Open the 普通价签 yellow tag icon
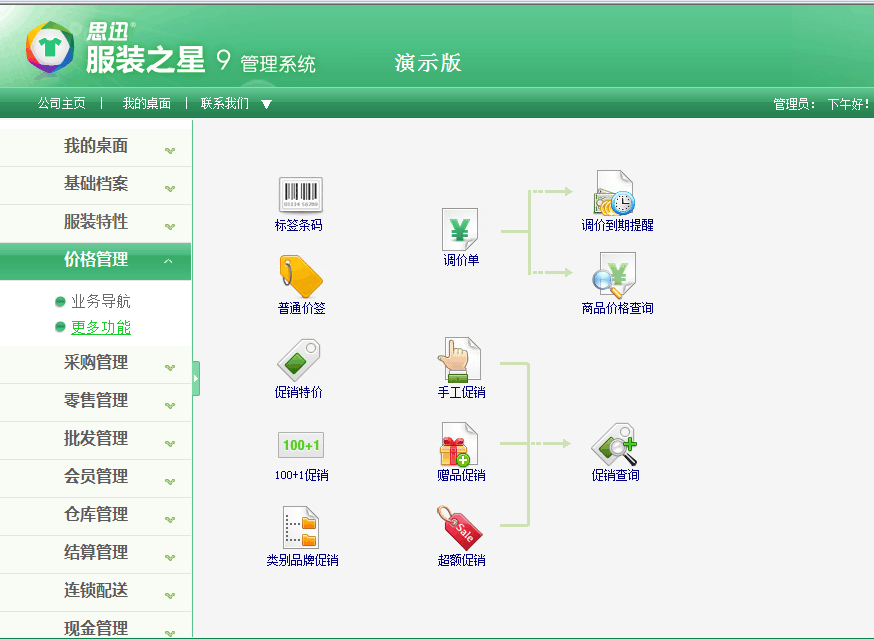Screen dimensions: 874x639 point(301,276)
